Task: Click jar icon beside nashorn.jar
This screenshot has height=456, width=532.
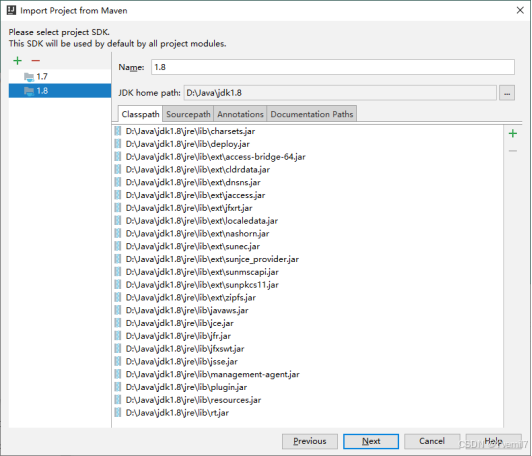Action: pos(118,233)
